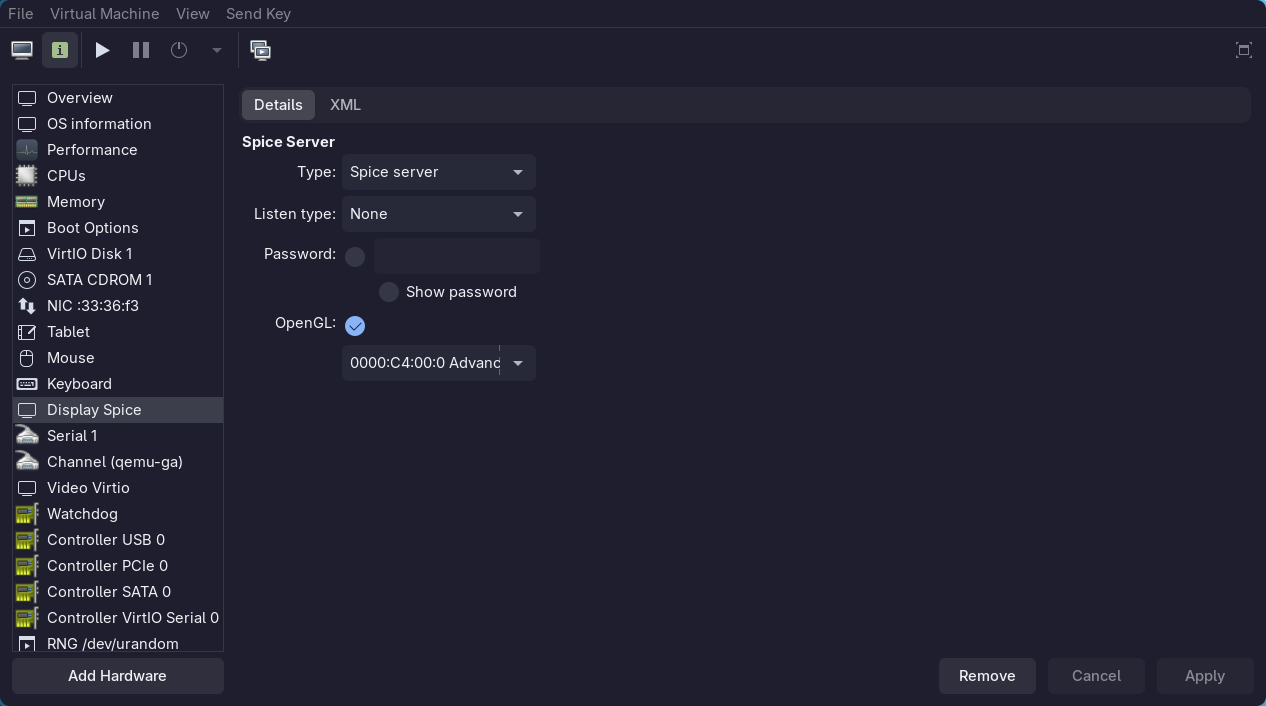This screenshot has height=706, width=1266.
Task: Open the Virtual Machine menu
Action: (x=104, y=13)
